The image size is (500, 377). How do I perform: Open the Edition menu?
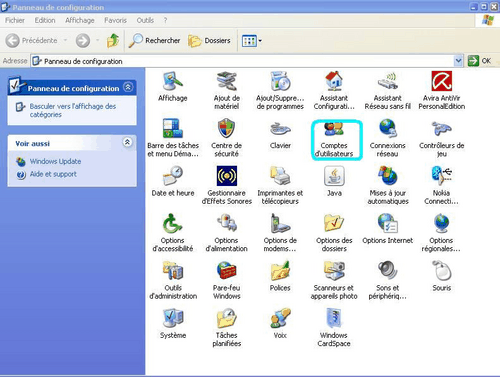[45, 20]
